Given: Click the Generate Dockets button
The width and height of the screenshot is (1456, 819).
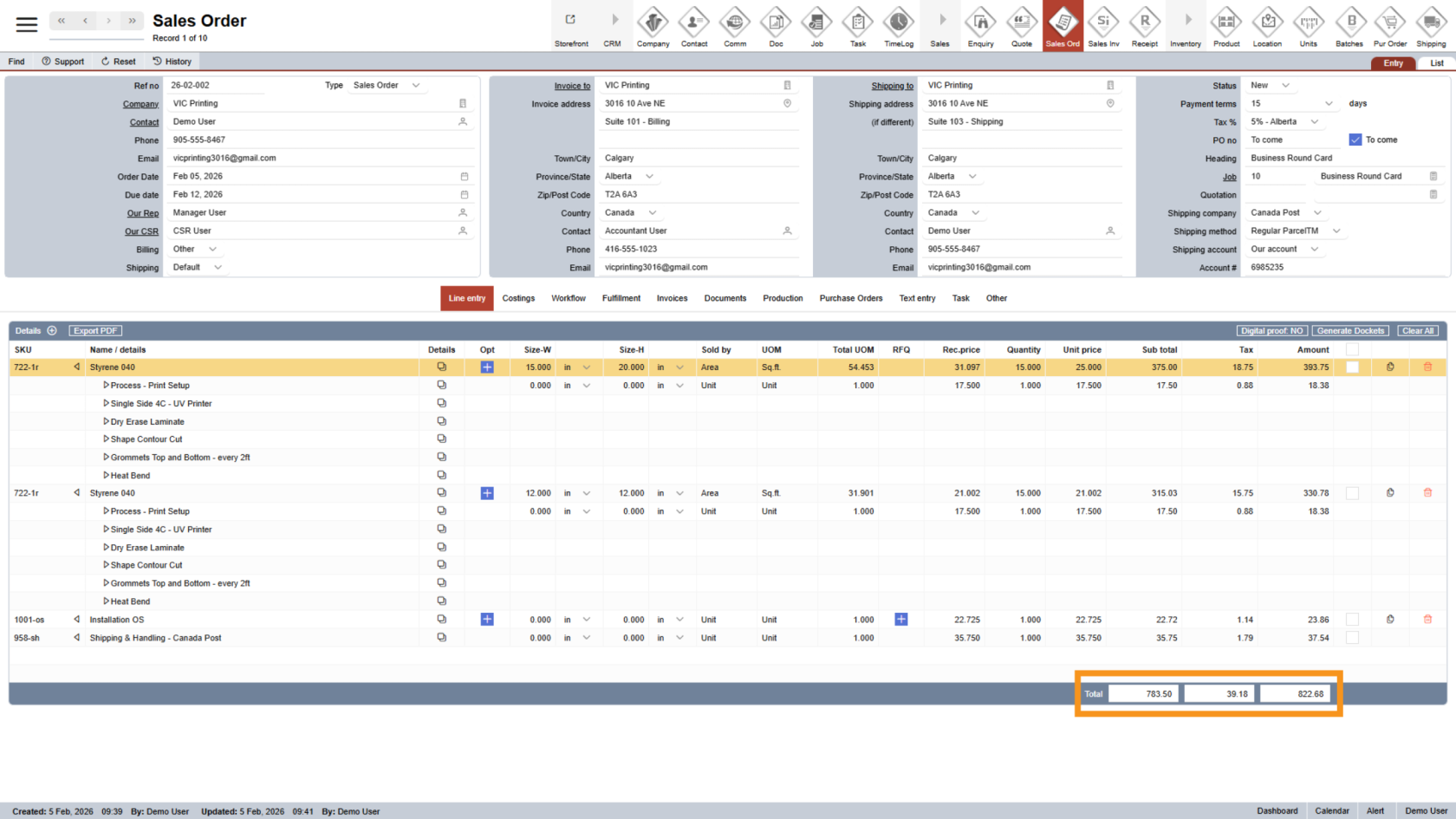Looking at the screenshot, I should click(x=1350, y=331).
